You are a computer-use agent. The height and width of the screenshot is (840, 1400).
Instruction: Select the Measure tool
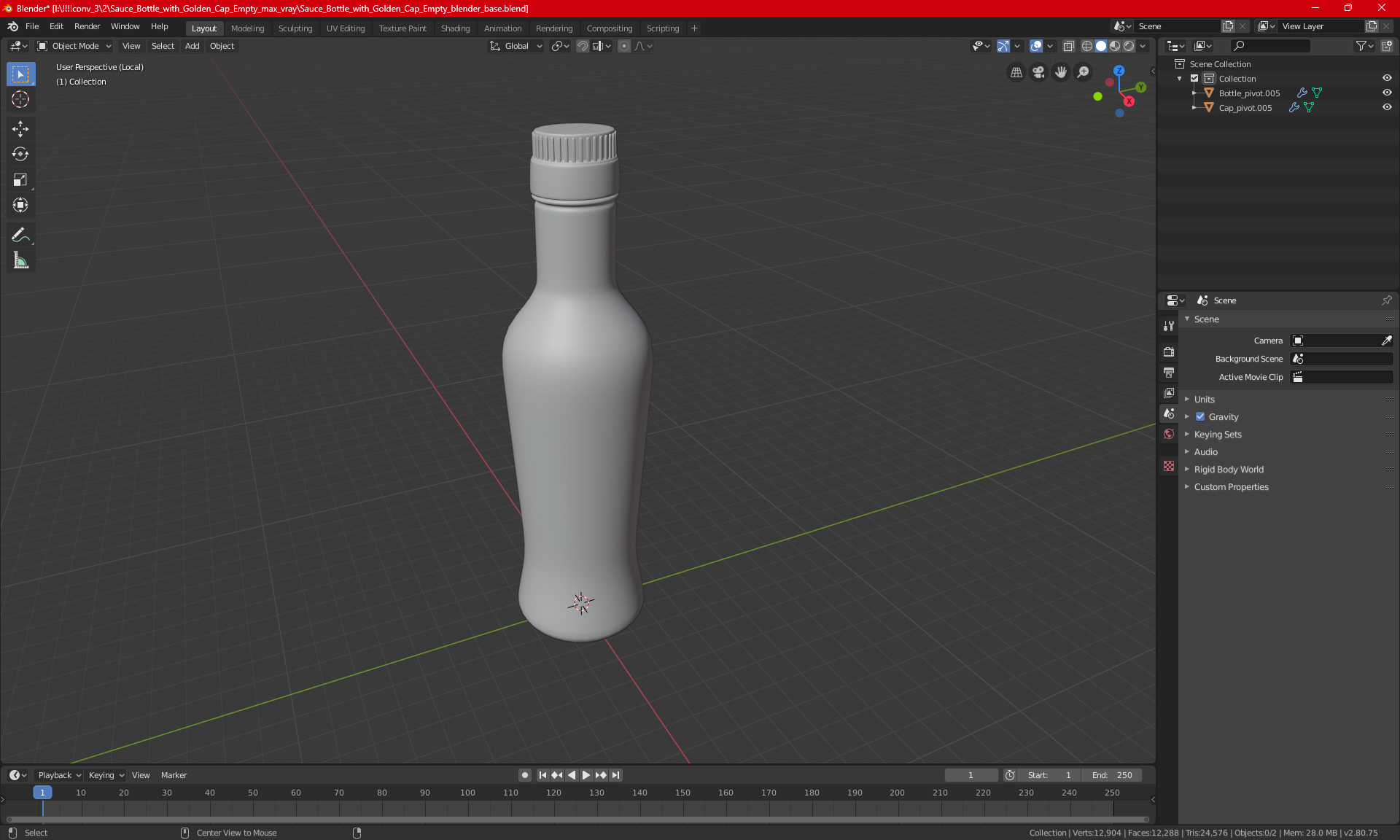(20, 260)
